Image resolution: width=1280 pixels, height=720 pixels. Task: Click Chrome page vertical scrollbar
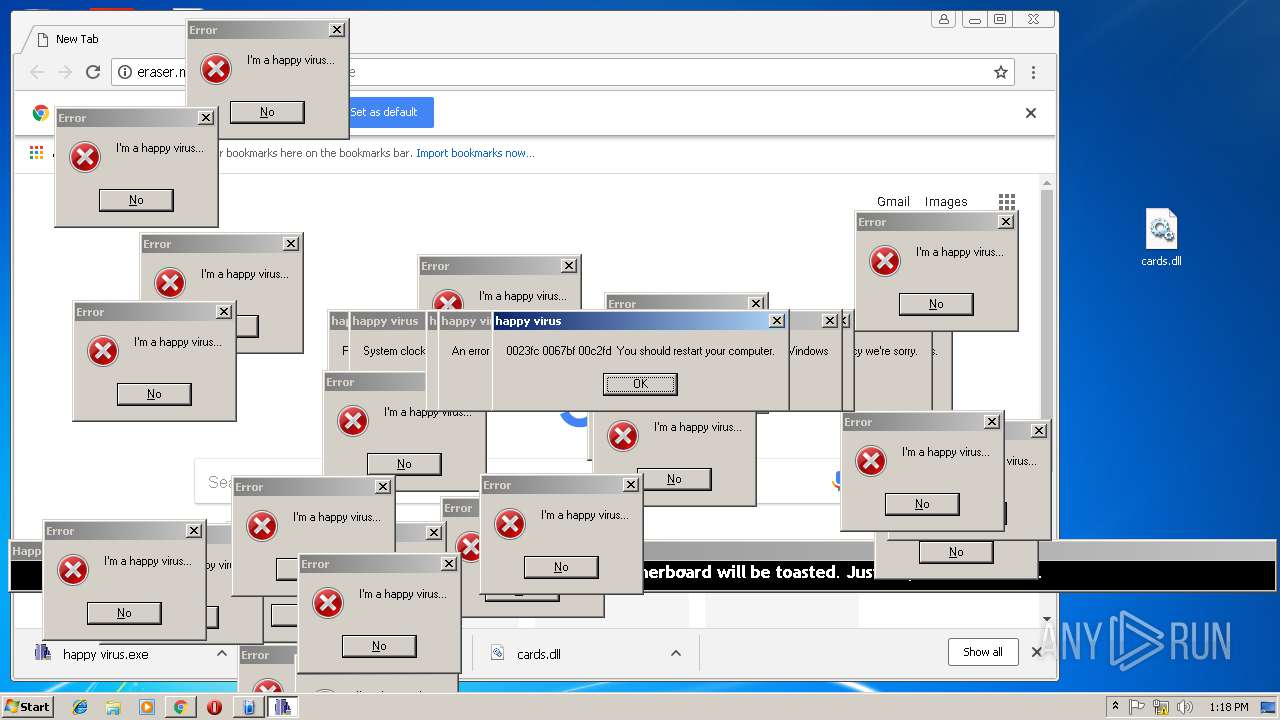click(1047, 400)
